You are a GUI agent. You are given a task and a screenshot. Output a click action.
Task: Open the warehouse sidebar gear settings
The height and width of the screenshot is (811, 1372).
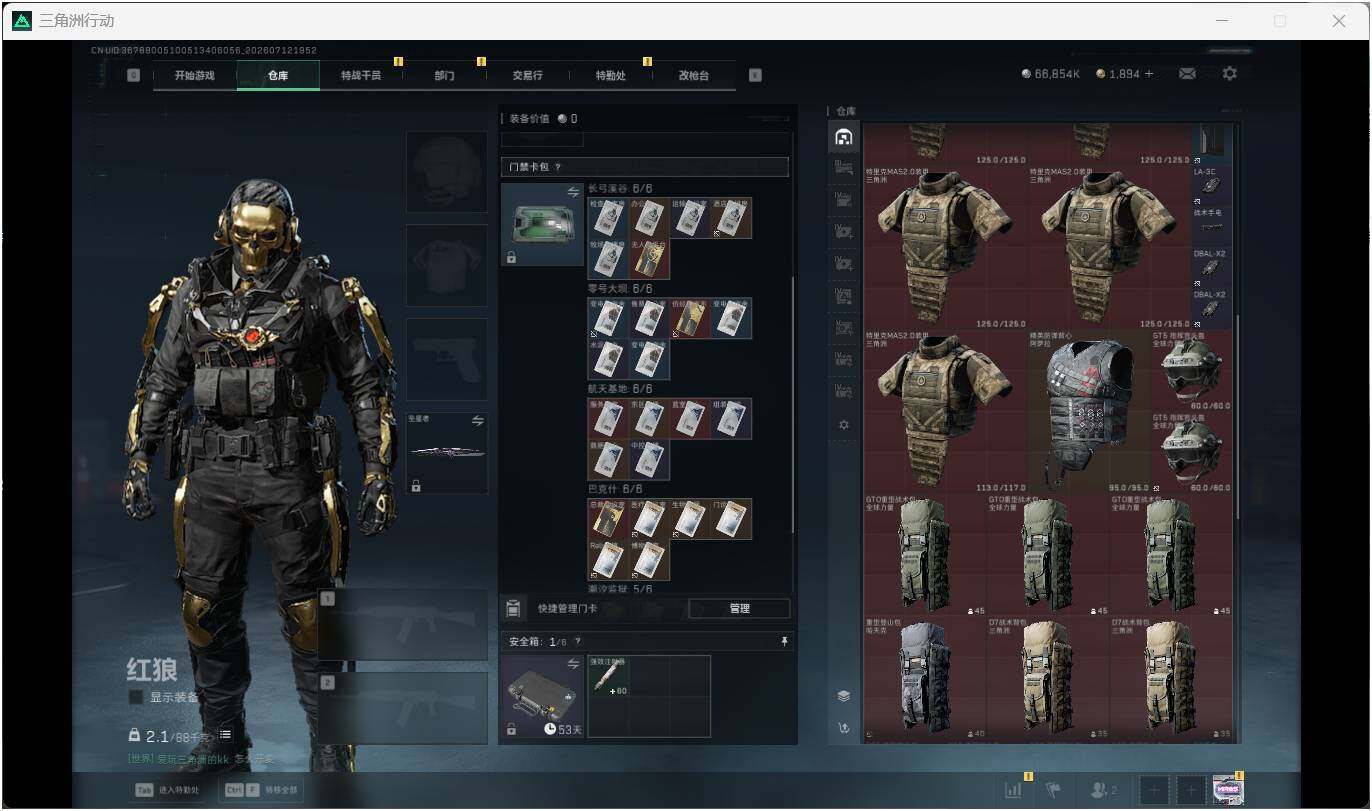point(844,425)
